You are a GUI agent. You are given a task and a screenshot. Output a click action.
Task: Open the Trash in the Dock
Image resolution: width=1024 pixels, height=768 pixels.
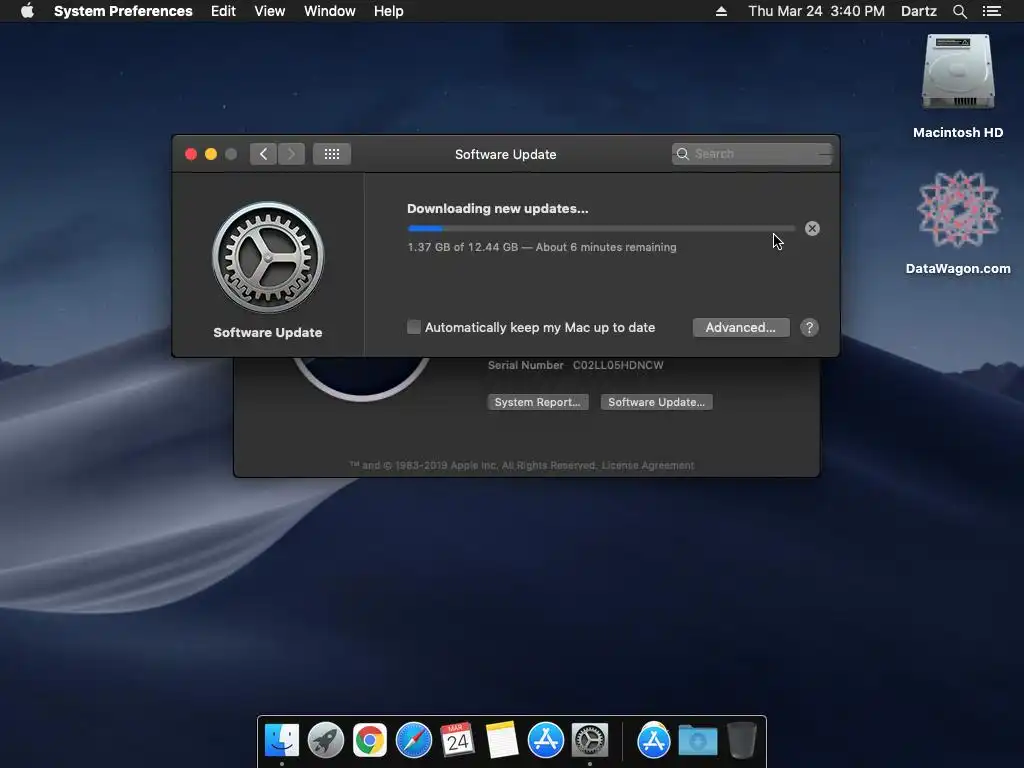click(742, 741)
